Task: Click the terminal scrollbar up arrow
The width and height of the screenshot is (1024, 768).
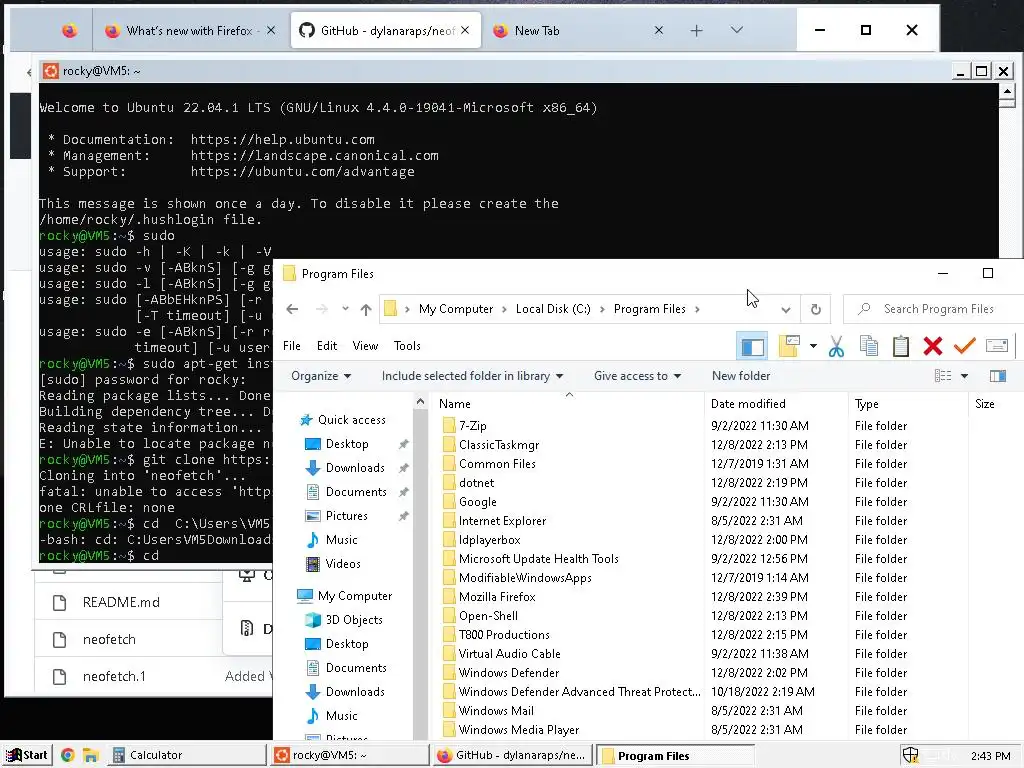Action: pos(1007,91)
